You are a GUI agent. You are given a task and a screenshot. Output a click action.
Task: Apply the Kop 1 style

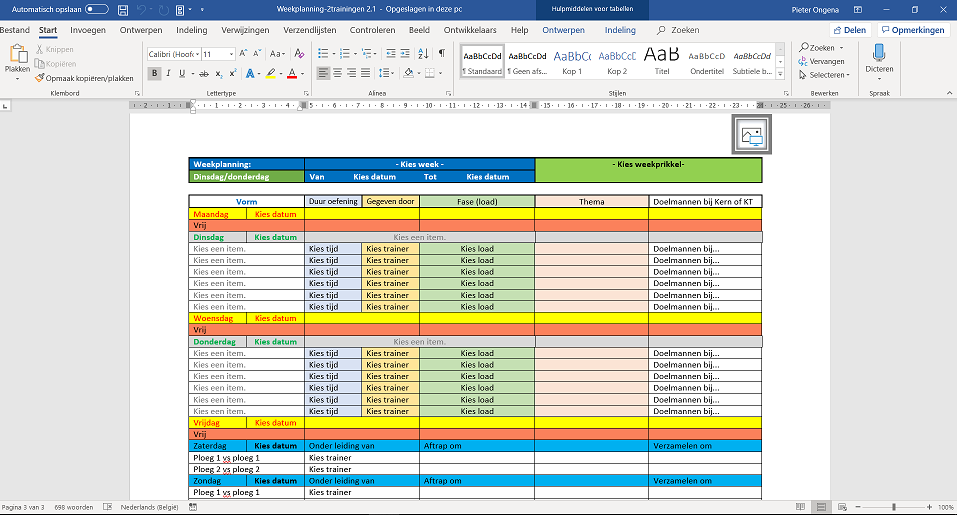coord(572,61)
